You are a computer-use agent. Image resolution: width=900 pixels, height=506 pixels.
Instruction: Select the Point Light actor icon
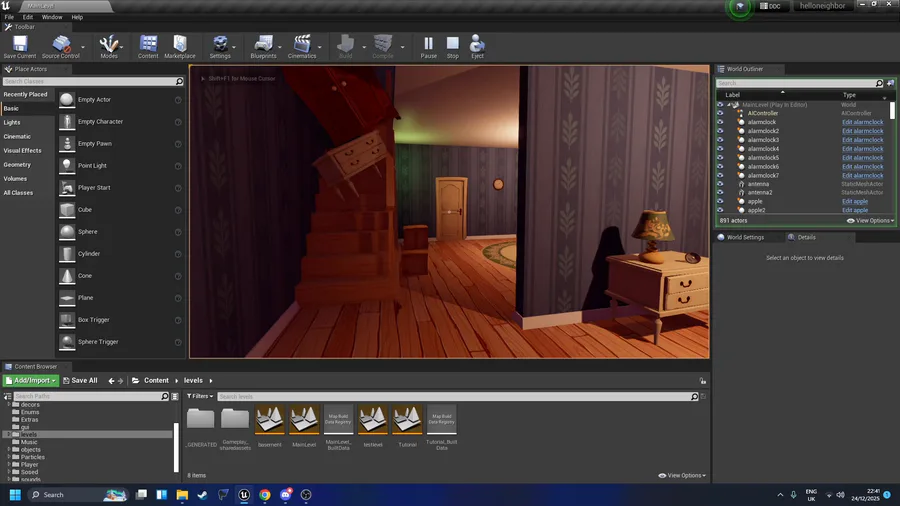[67, 166]
